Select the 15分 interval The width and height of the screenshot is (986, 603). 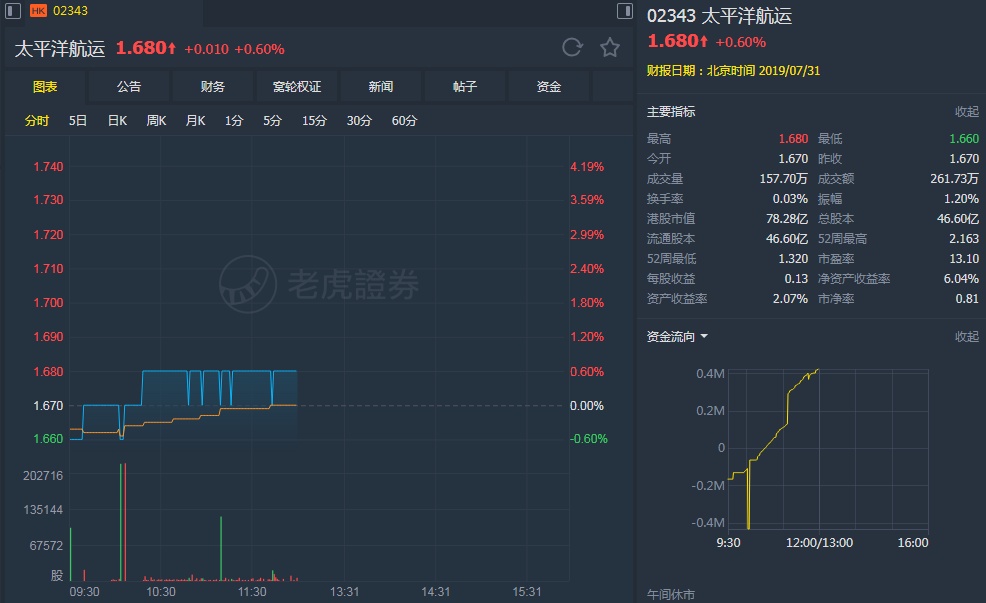tap(314, 121)
